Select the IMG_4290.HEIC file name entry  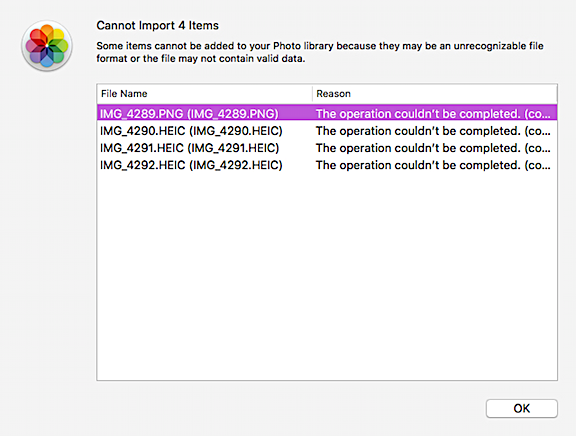(x=191, y=131)
